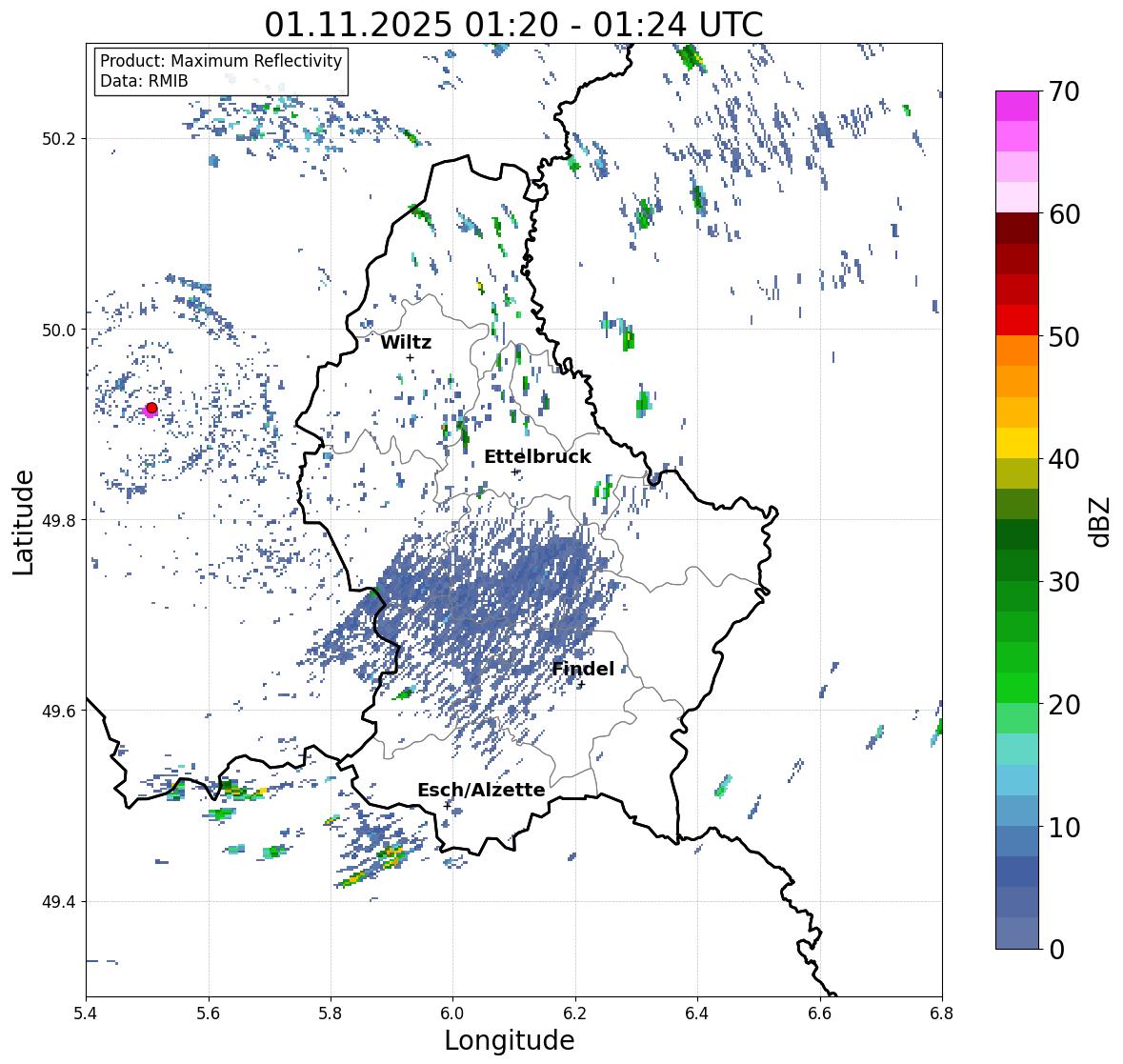Click the Findel location label

583,669
